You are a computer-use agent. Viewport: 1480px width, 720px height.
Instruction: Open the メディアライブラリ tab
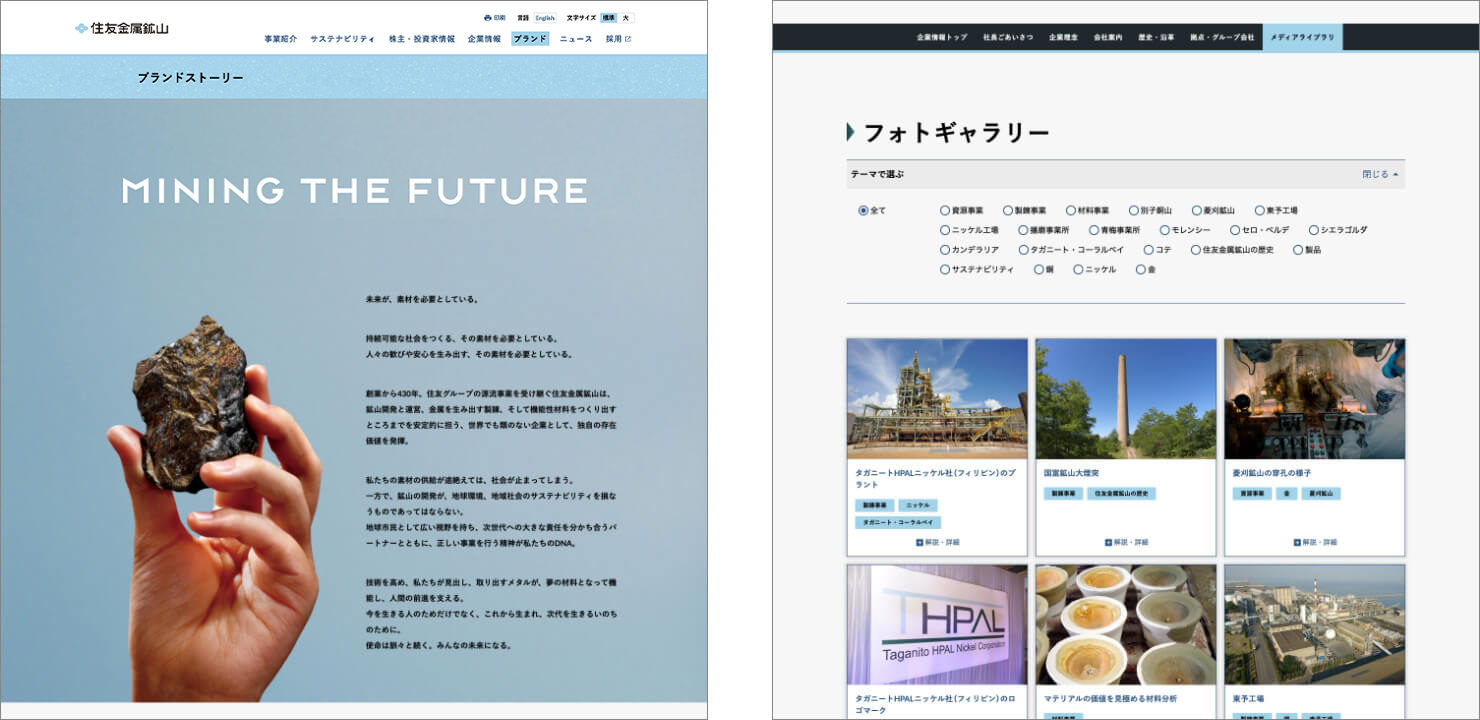[1302, 37]
